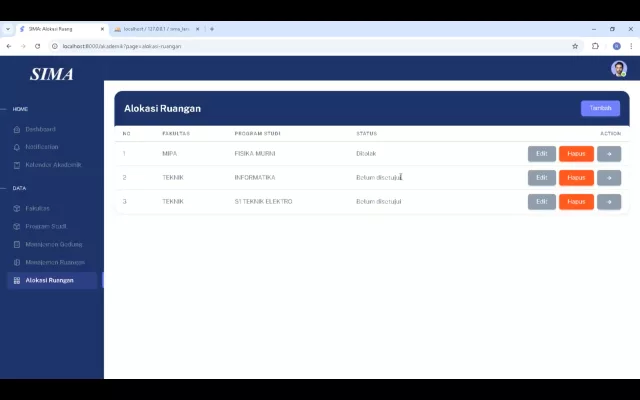Open Manajemen Gedung page
640x400 pixels.
[x=54, y=244]
